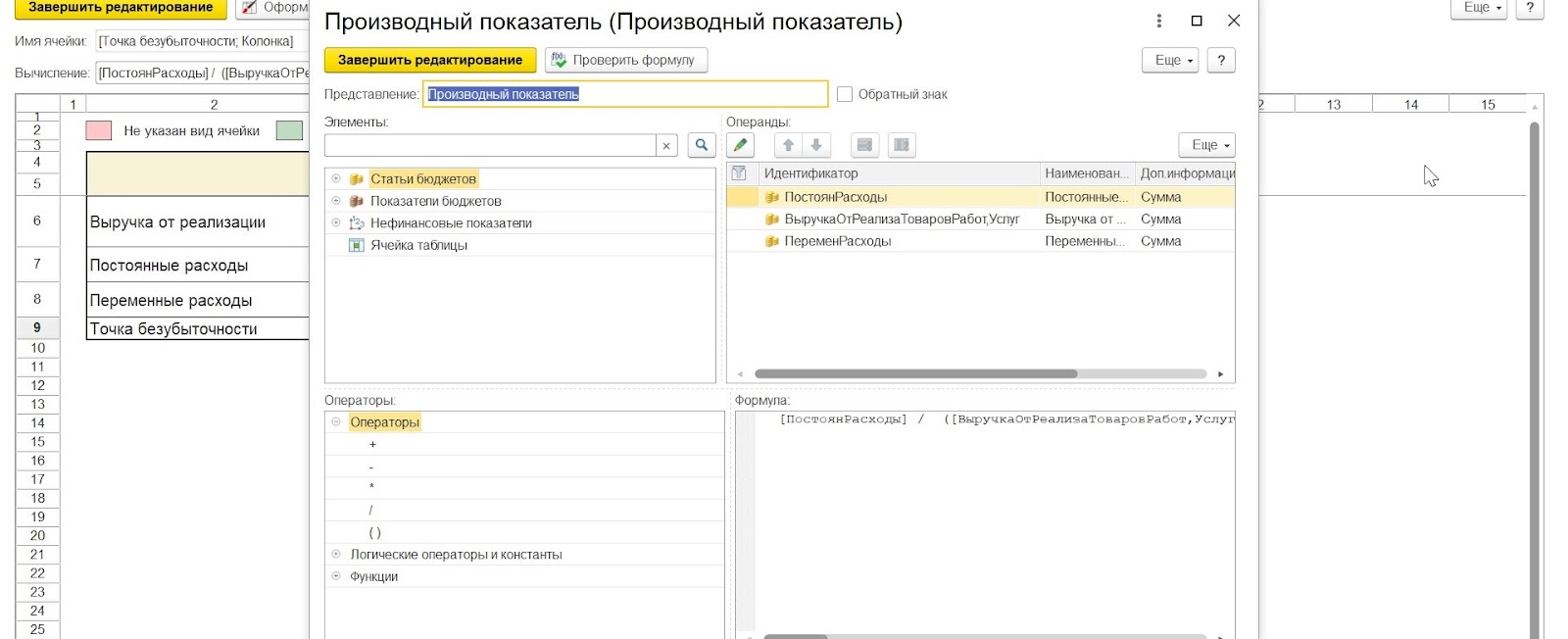Click the Переменные расходы cell
Screen dimensions: 1568x639
(198, 300)
